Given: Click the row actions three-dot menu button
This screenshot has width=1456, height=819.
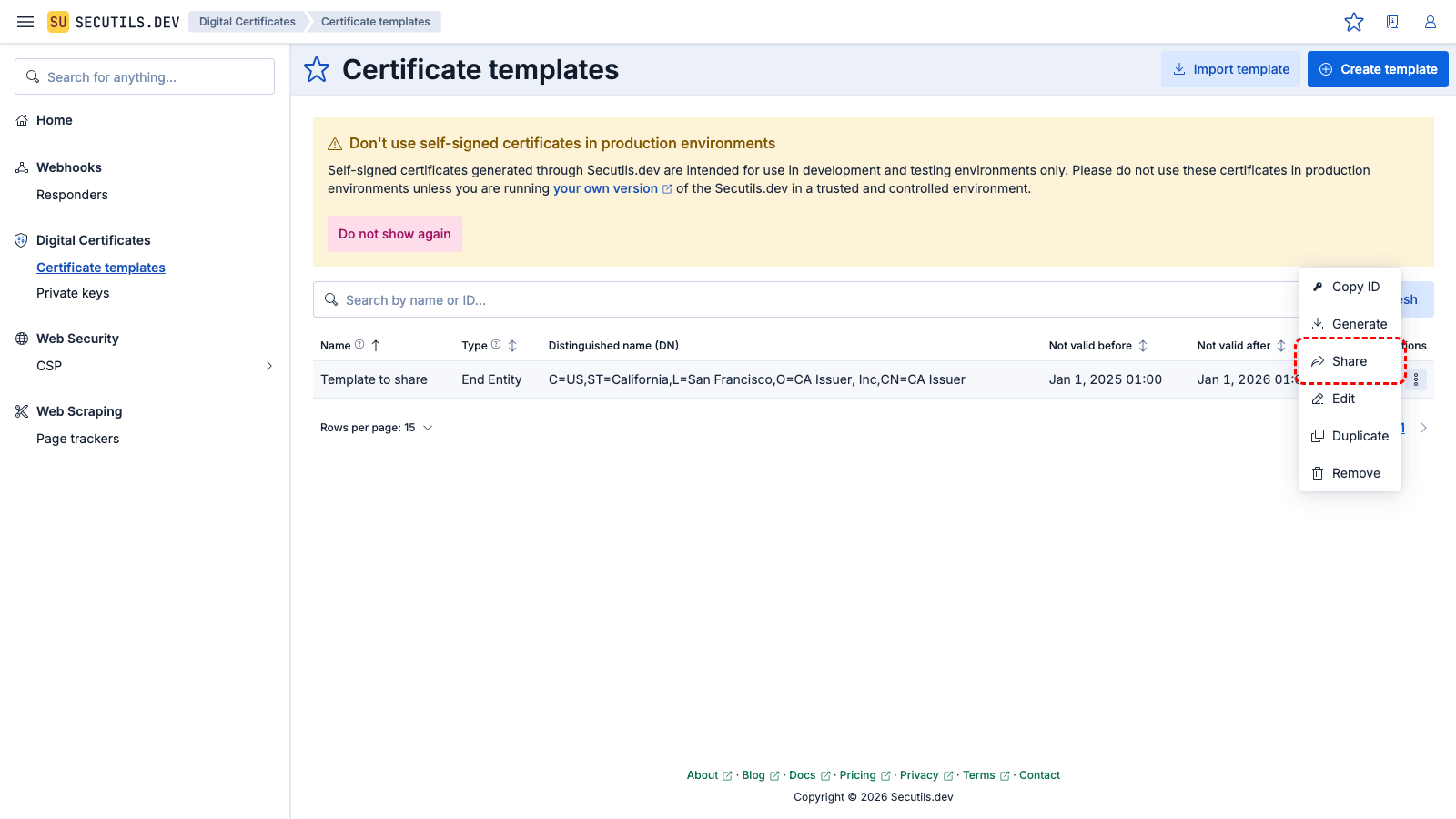Looking at the screenshot, I should coord(1416,379).
